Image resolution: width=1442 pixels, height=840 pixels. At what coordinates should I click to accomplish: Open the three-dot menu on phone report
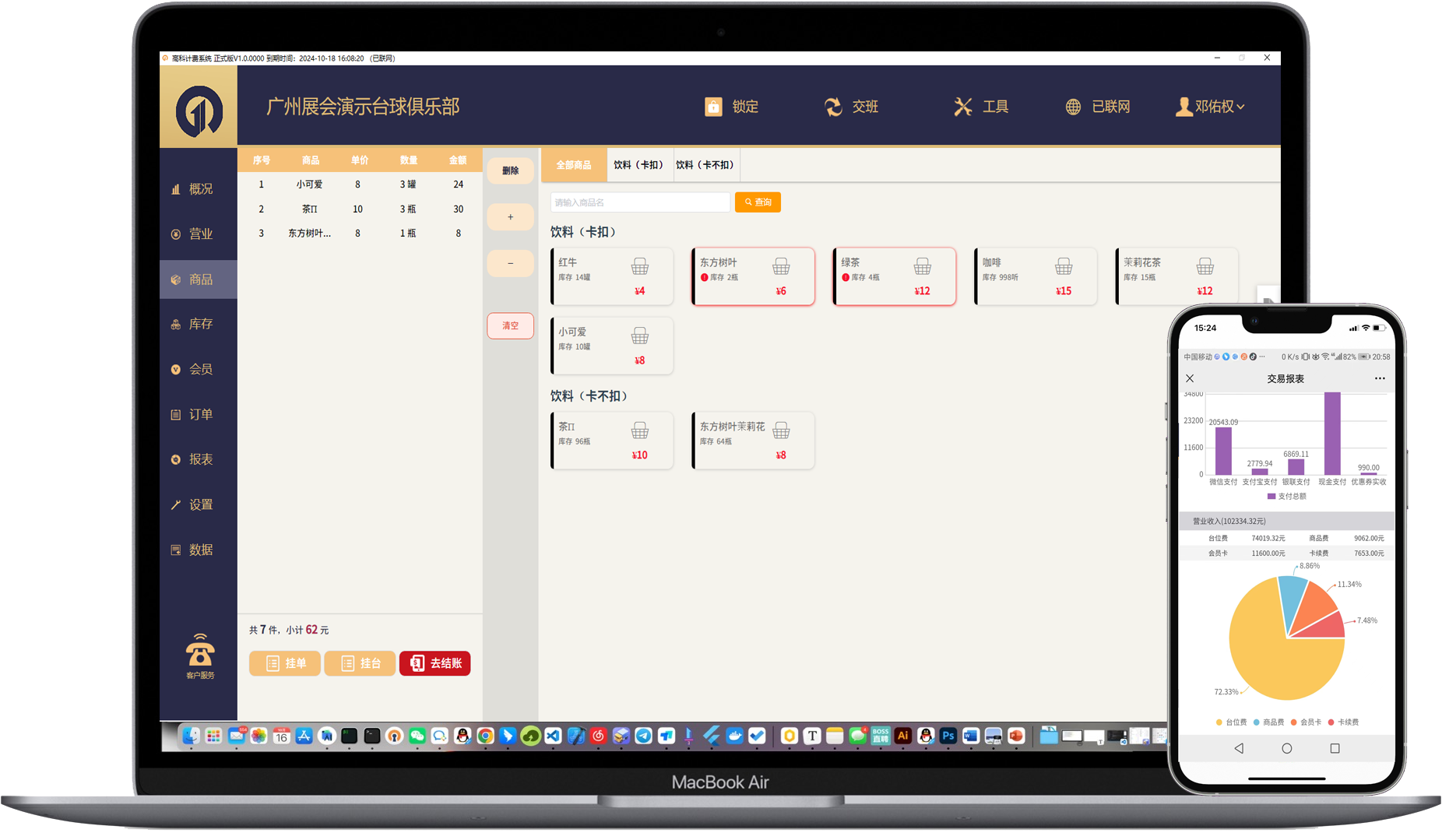[x=1380, y=378]
